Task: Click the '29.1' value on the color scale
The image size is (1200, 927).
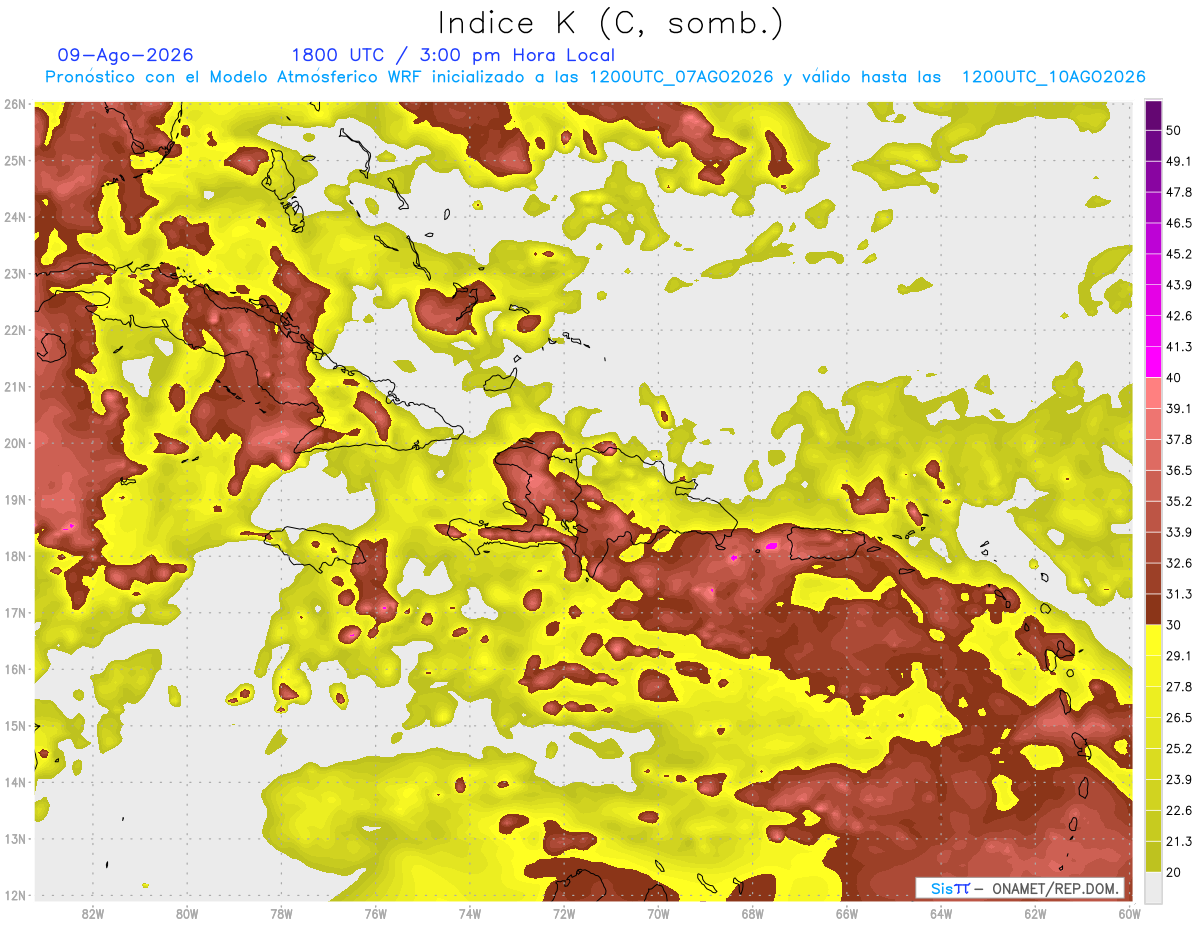Action: click(x=1179, y=656)
